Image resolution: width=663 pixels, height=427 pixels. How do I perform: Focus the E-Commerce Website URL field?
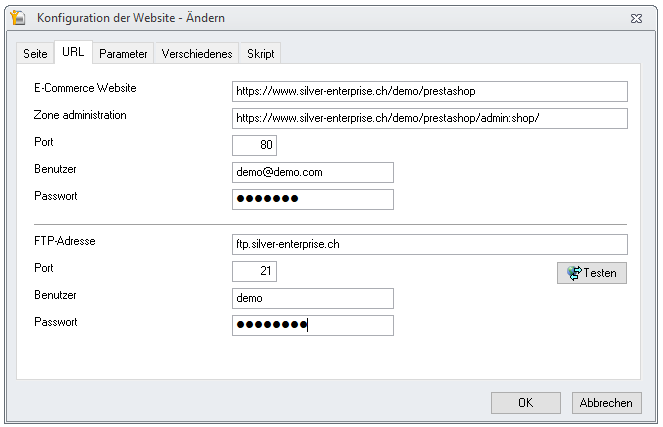(x=430, y=91)
